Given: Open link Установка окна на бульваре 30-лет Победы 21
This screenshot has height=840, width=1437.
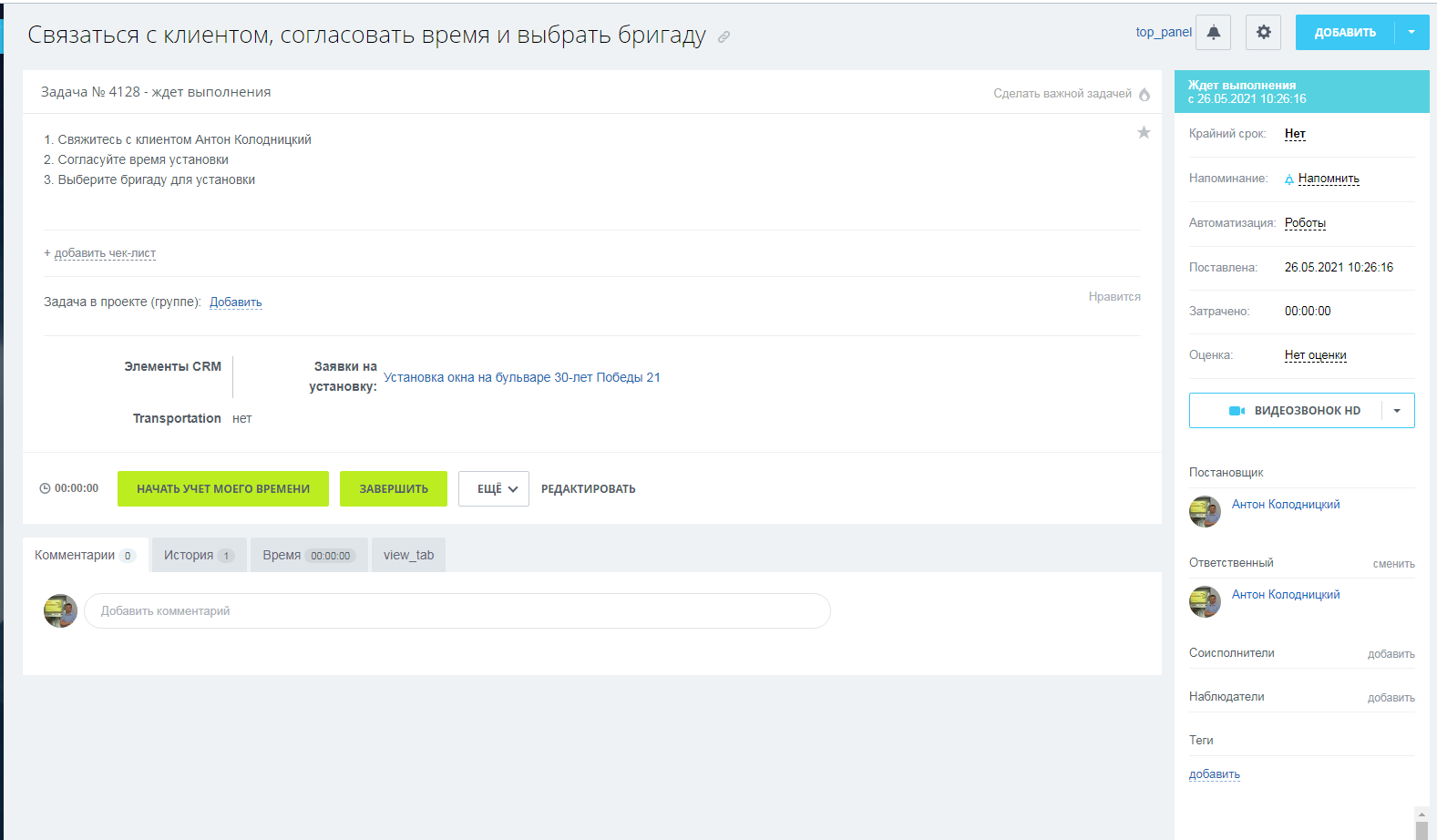Looking at the screenshot, I should click(x=521, y=377).
